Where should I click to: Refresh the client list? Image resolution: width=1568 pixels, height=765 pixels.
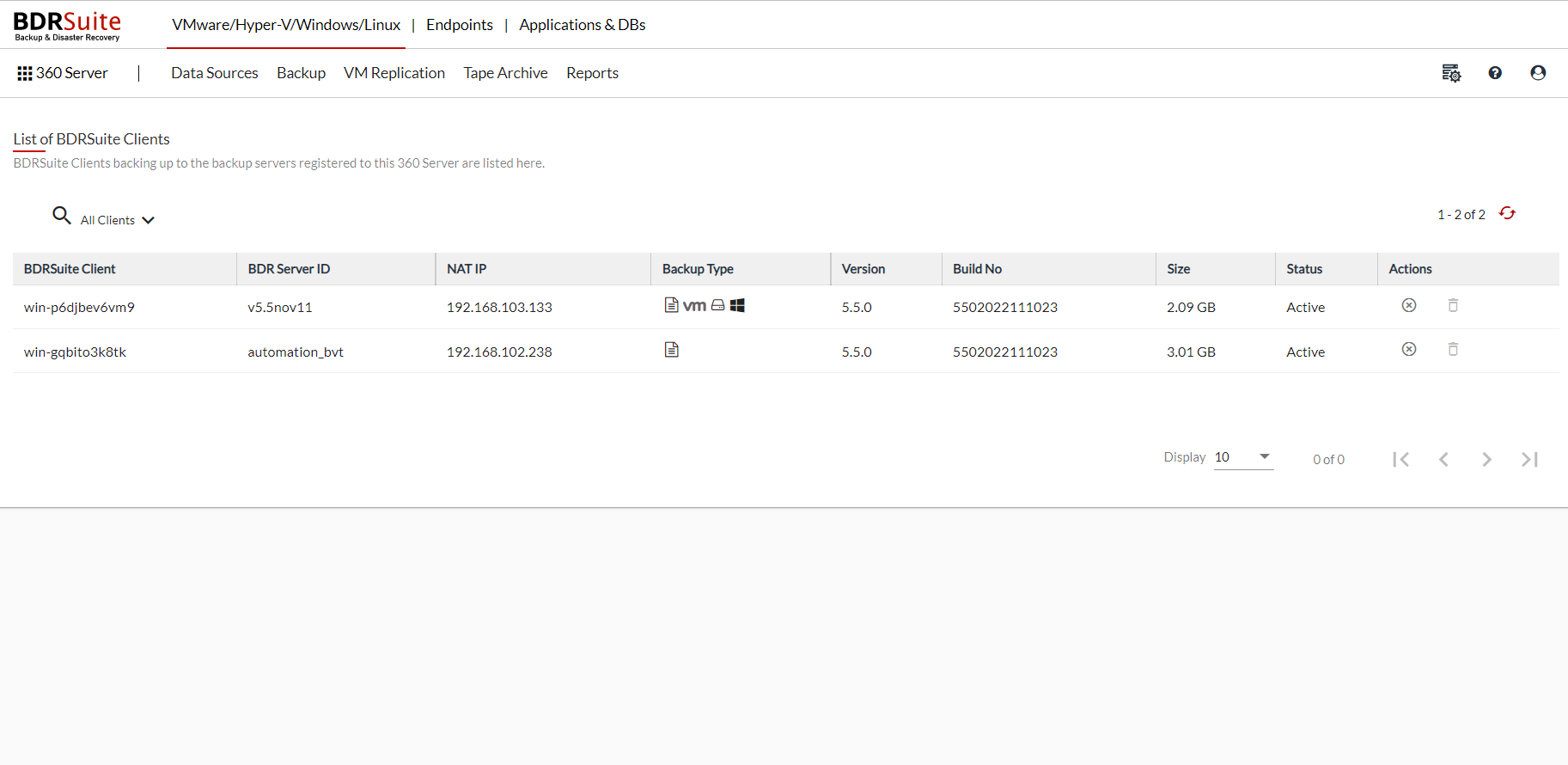1508,213
